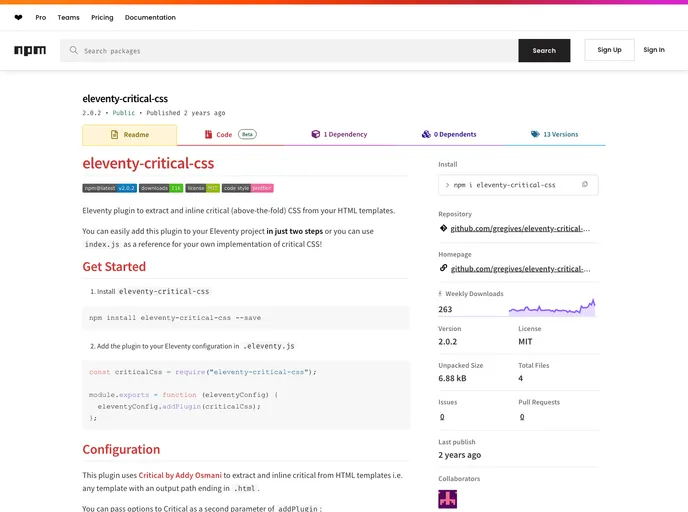Click the Versions tag icon
Screen dimensions: 688x512
[535, 134]
